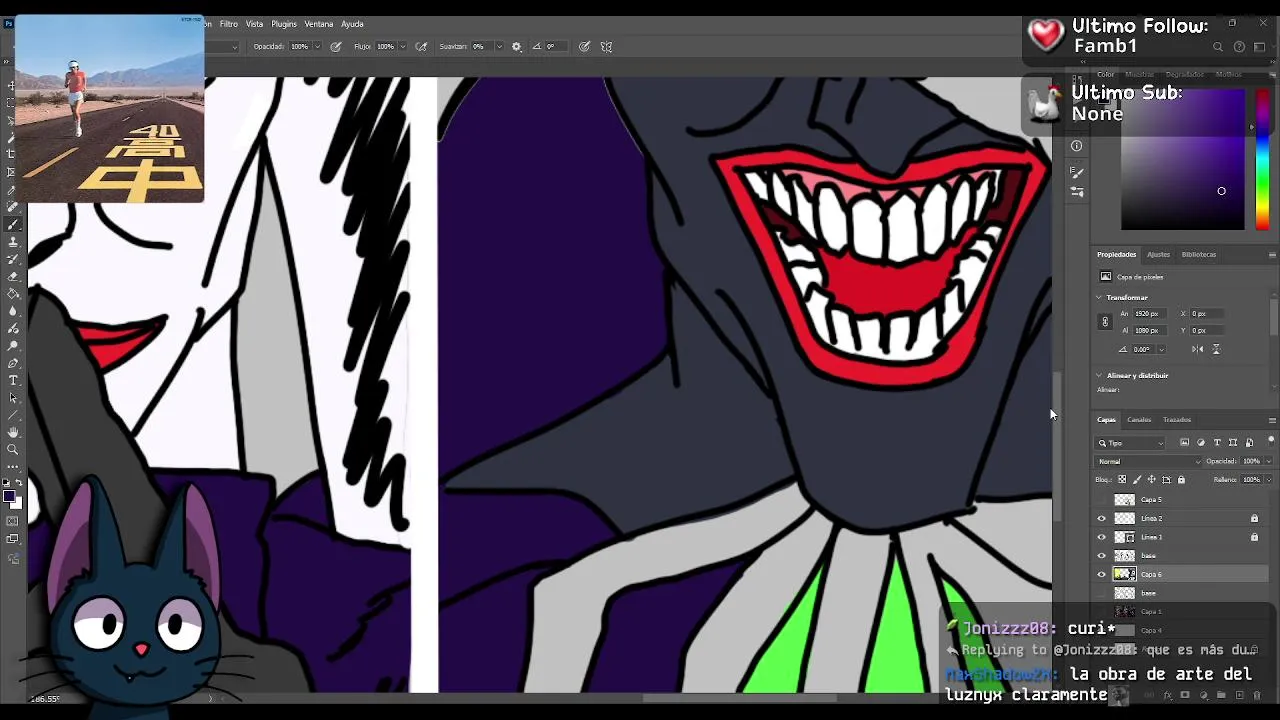This screenshot has height=720, width=1280.
Task: Click the canvas vertical scrollbar
Action: [x=1056, y=445]
